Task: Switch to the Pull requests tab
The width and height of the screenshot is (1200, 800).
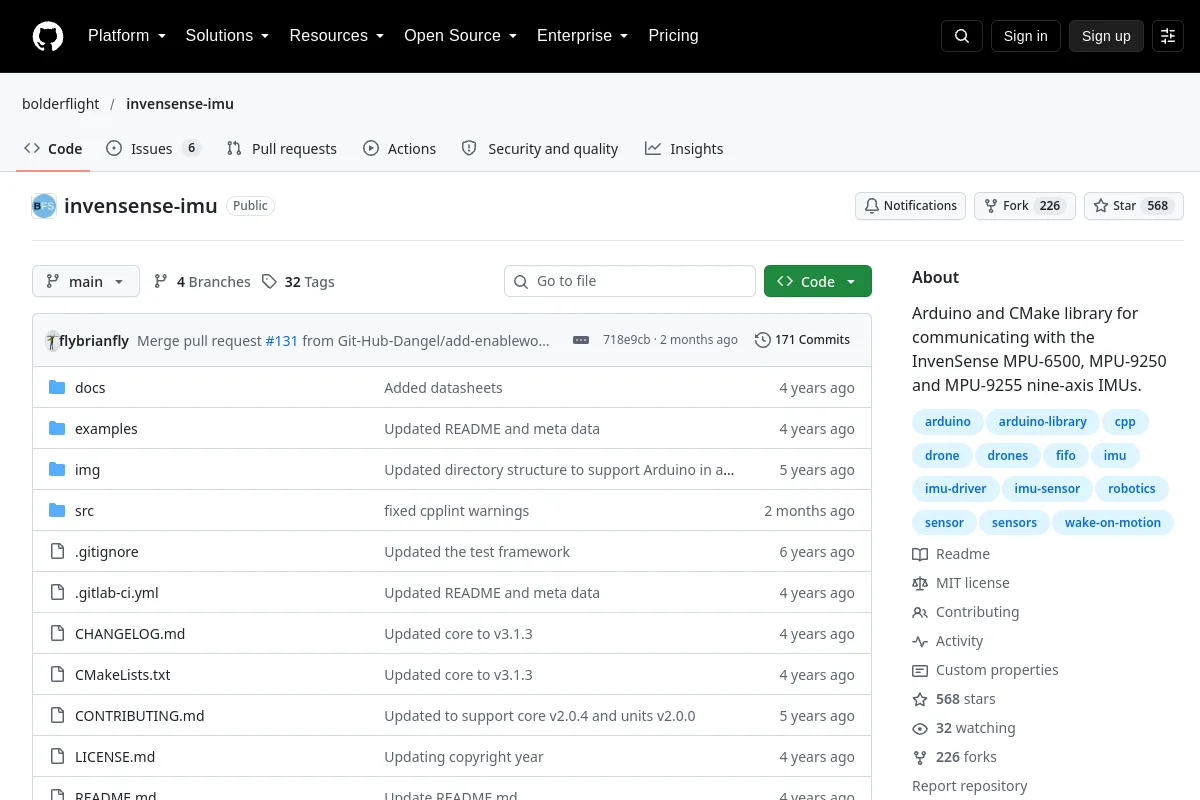Action: [282, 149]
